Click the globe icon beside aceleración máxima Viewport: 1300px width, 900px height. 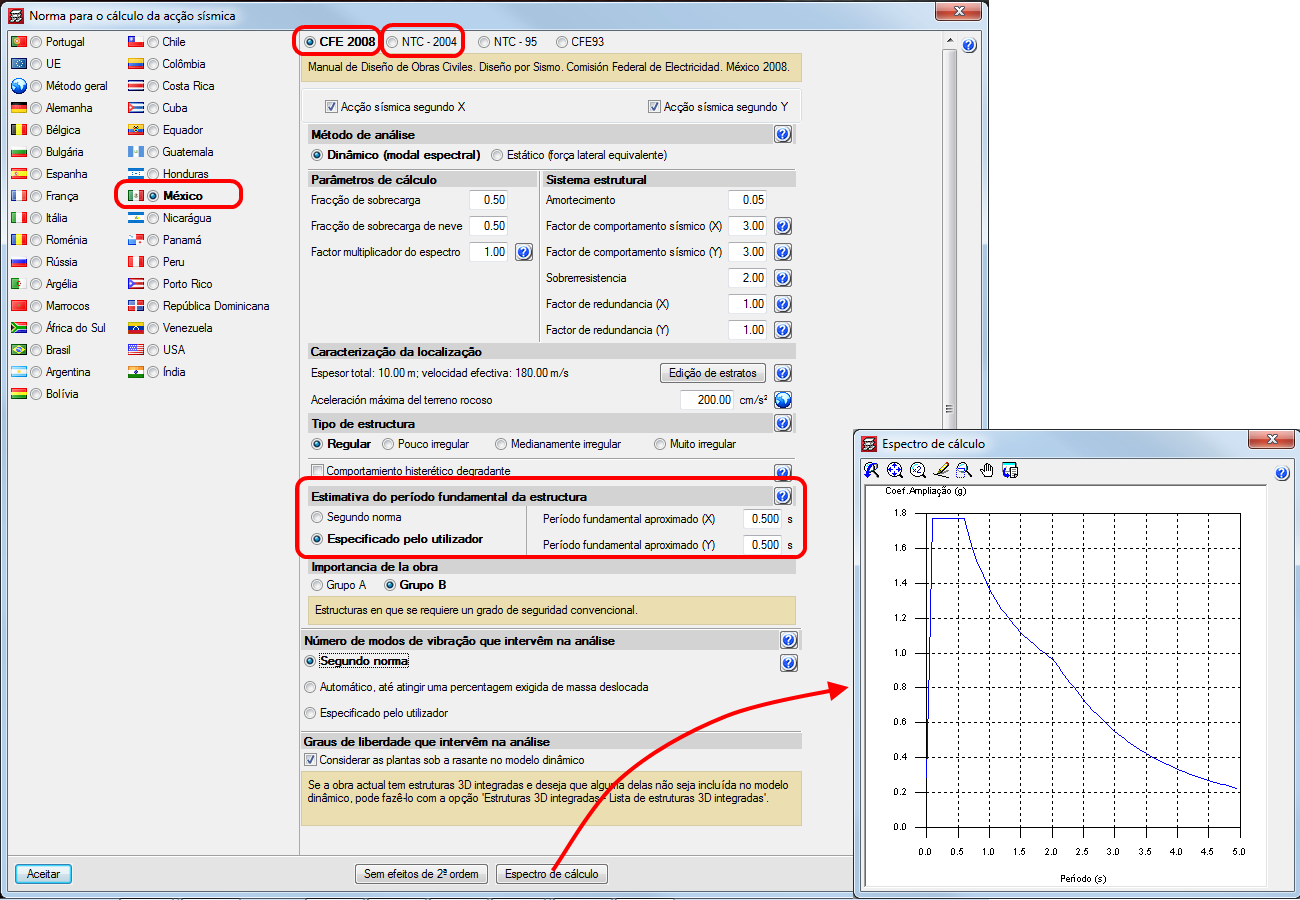click(x=783, y=400)
